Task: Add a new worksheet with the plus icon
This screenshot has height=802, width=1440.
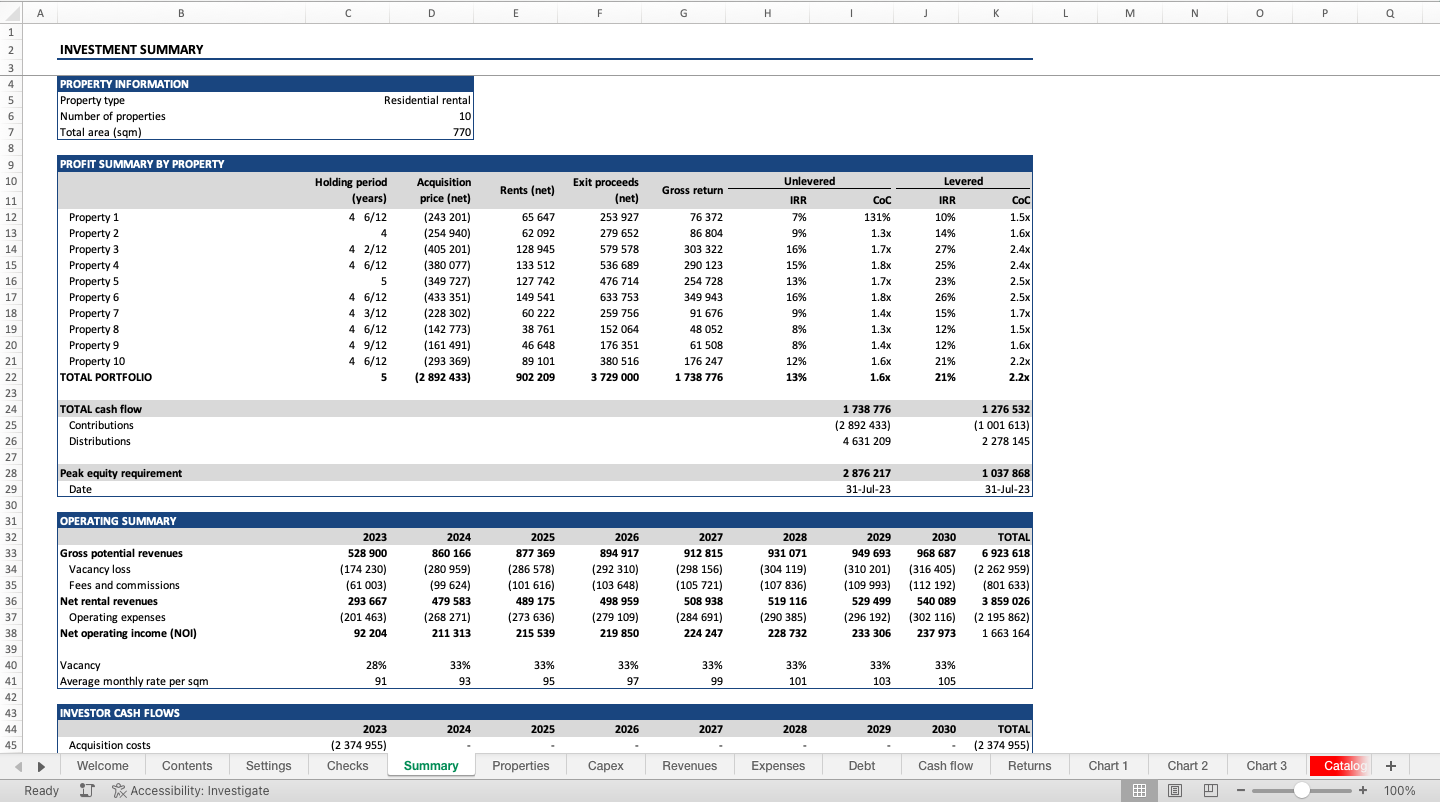Action: [1390, 765]
